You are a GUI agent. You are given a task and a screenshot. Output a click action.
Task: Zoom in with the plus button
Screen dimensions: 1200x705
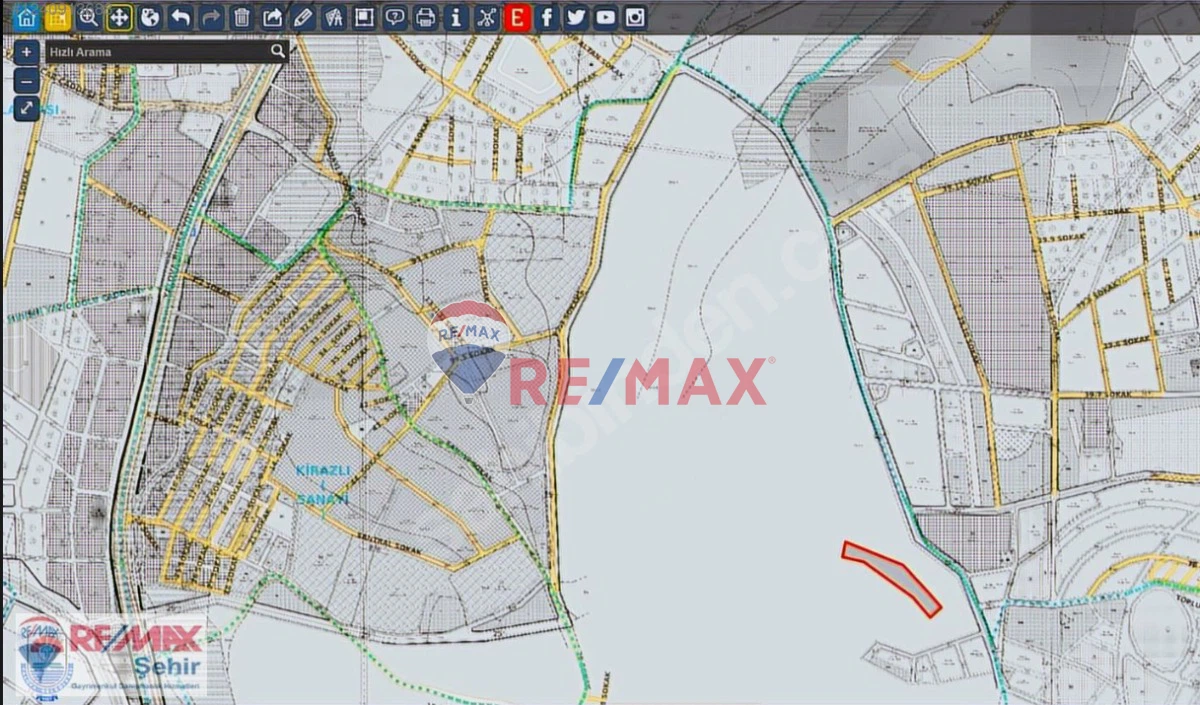click(x=27, y=52)
